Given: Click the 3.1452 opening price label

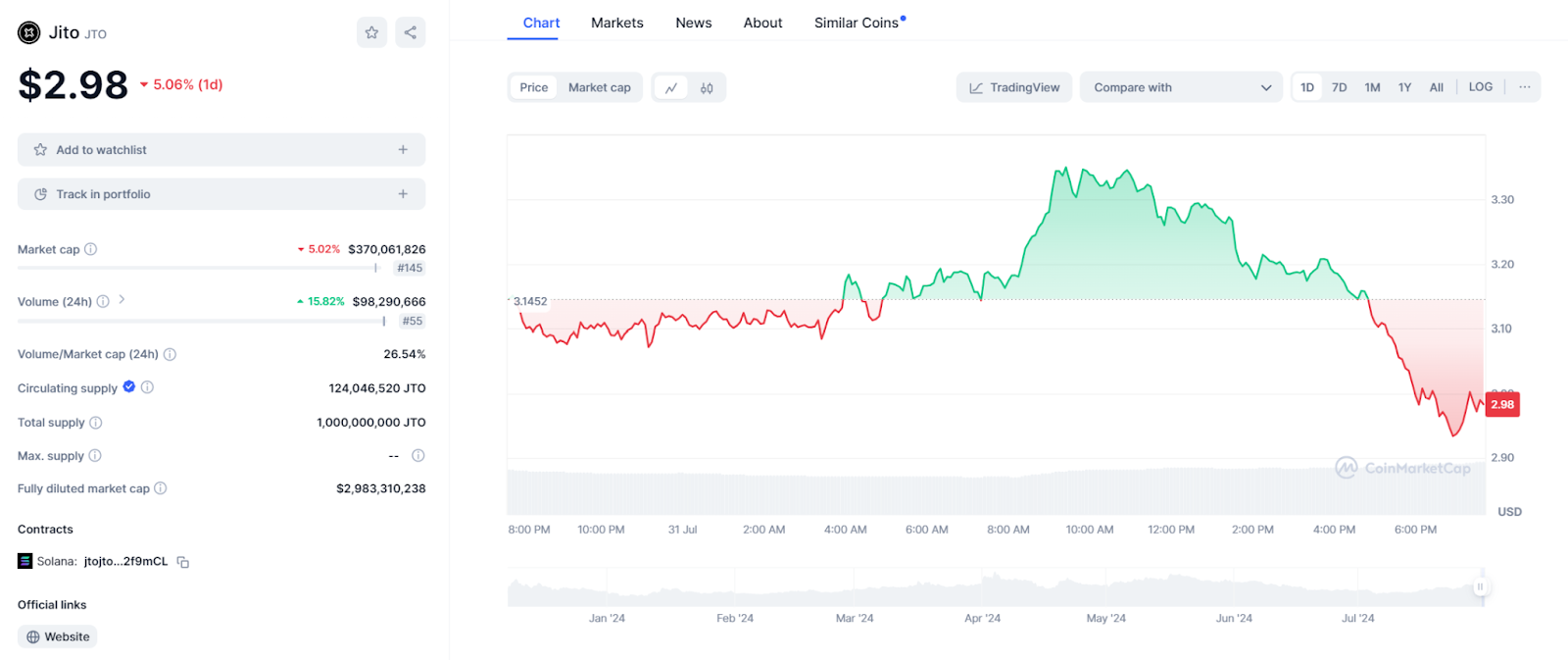Looking at the screenshot, I should click(530, 301).
